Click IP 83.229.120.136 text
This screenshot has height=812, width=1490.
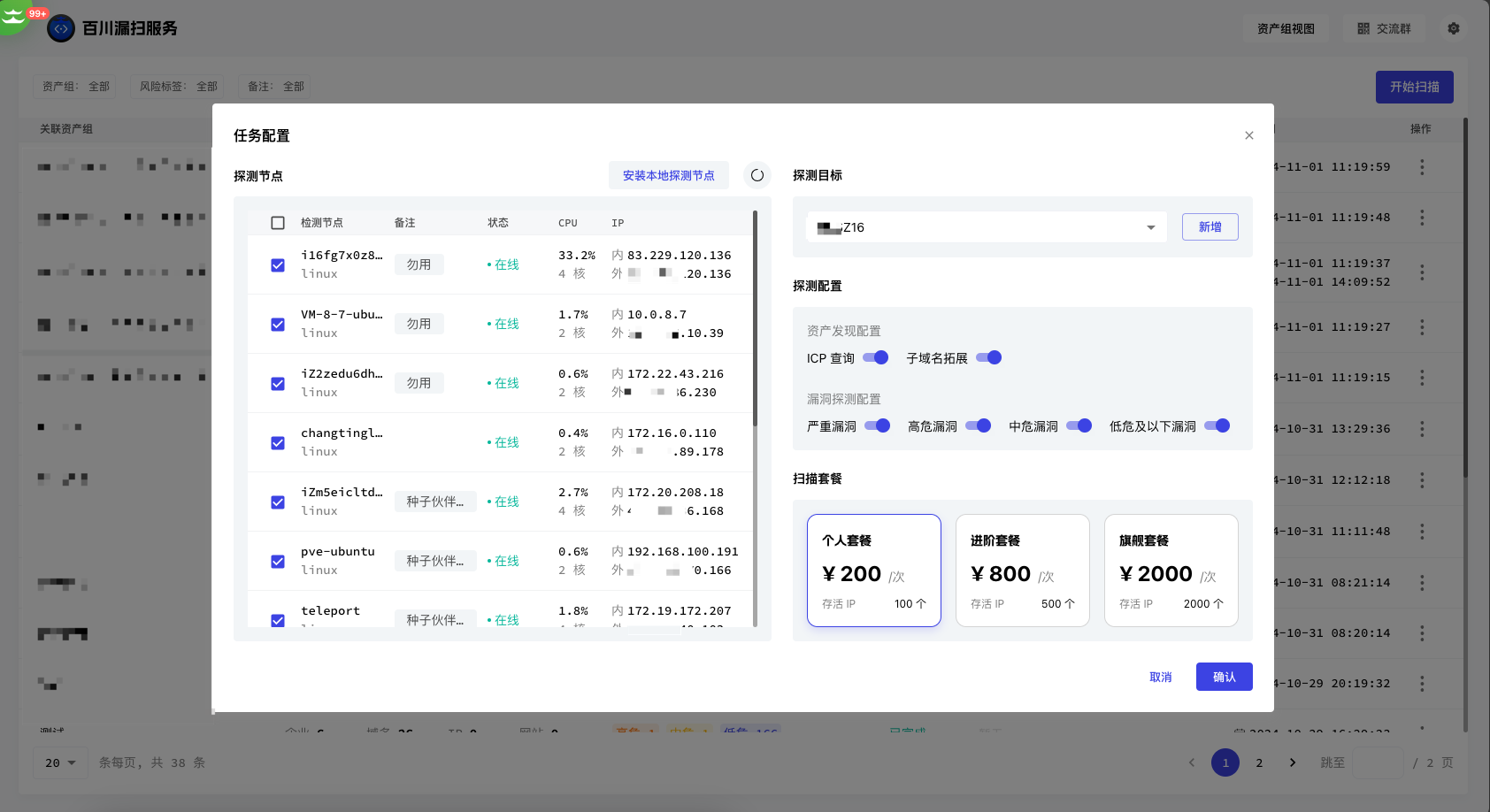[680, 256]
